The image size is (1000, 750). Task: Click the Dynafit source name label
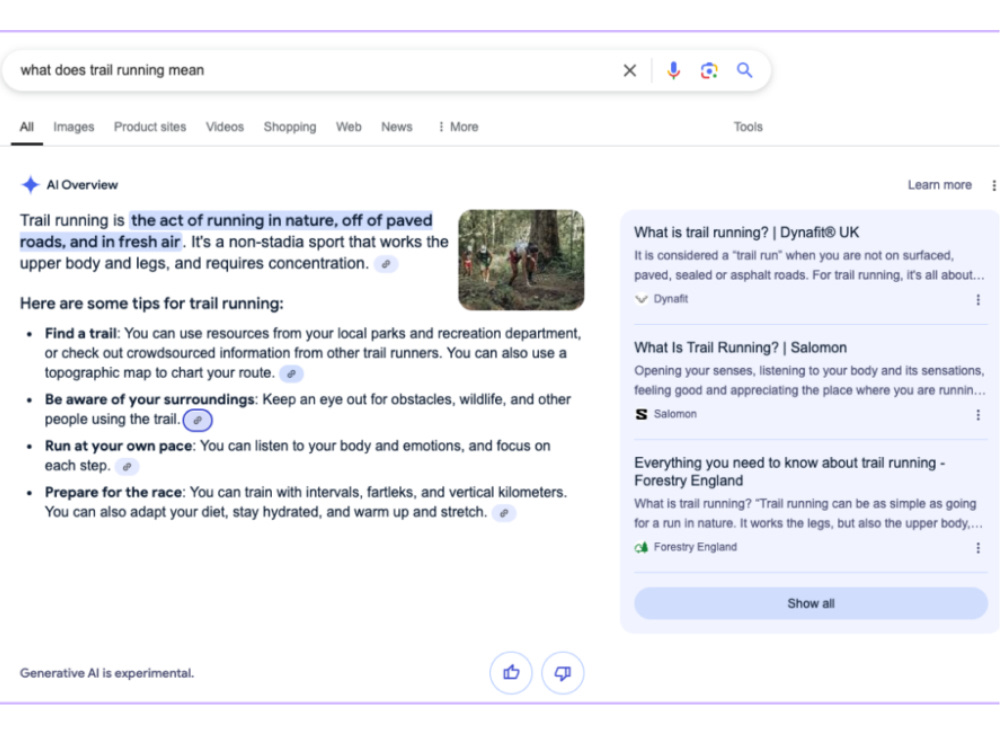coord(670,299)
